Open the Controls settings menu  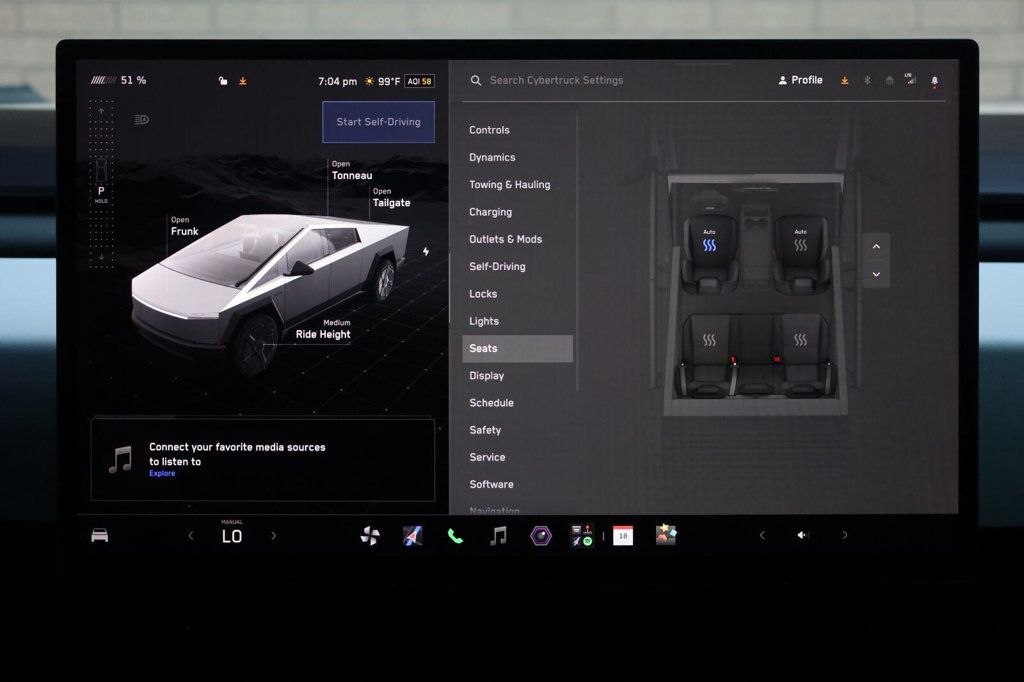point(489,130)
